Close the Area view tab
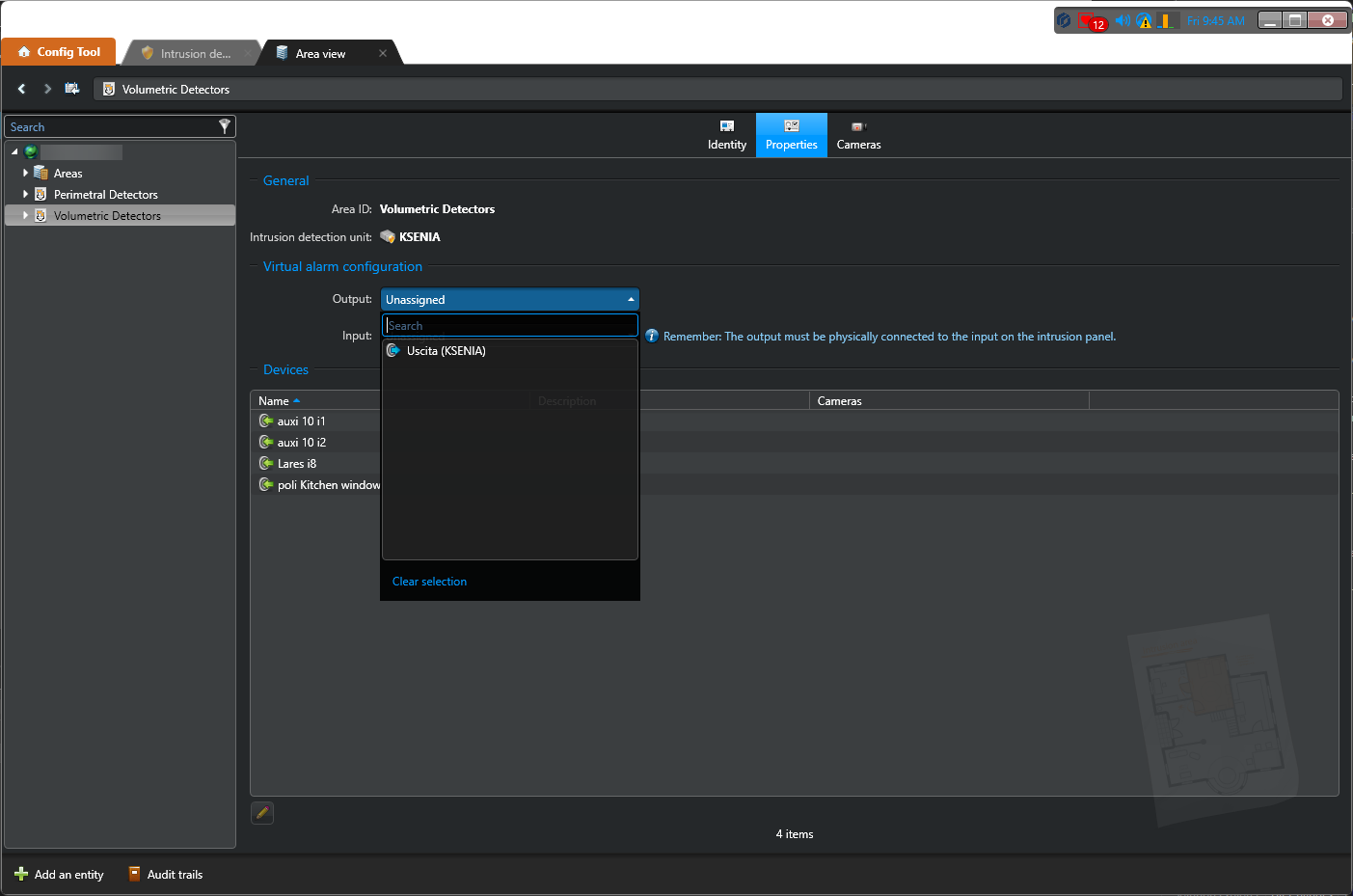1353x896 pixels. pos(383,54)
